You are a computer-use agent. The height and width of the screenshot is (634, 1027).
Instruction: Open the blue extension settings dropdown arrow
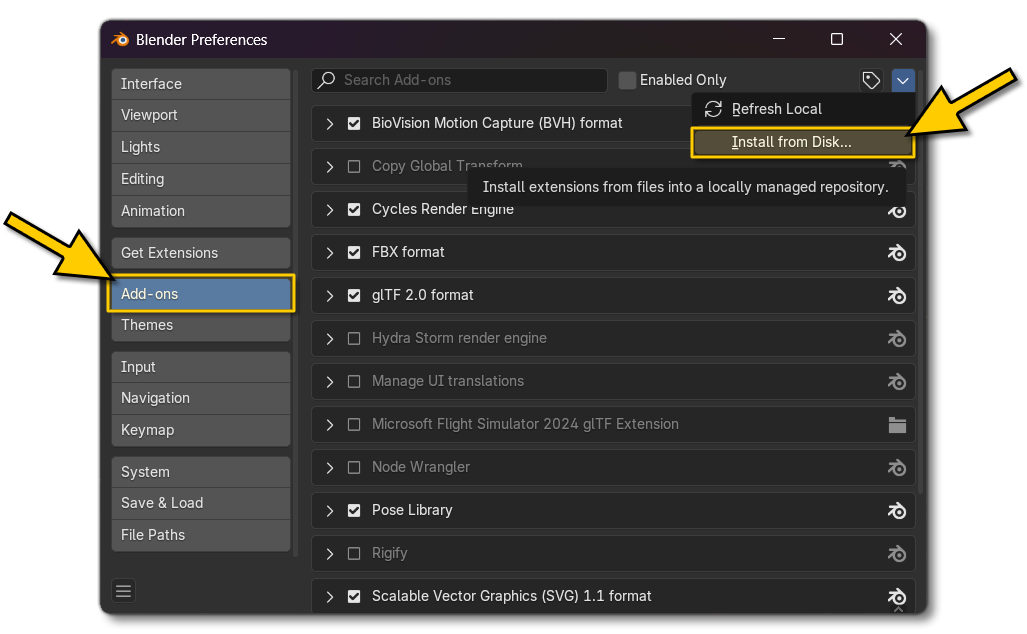903,80
